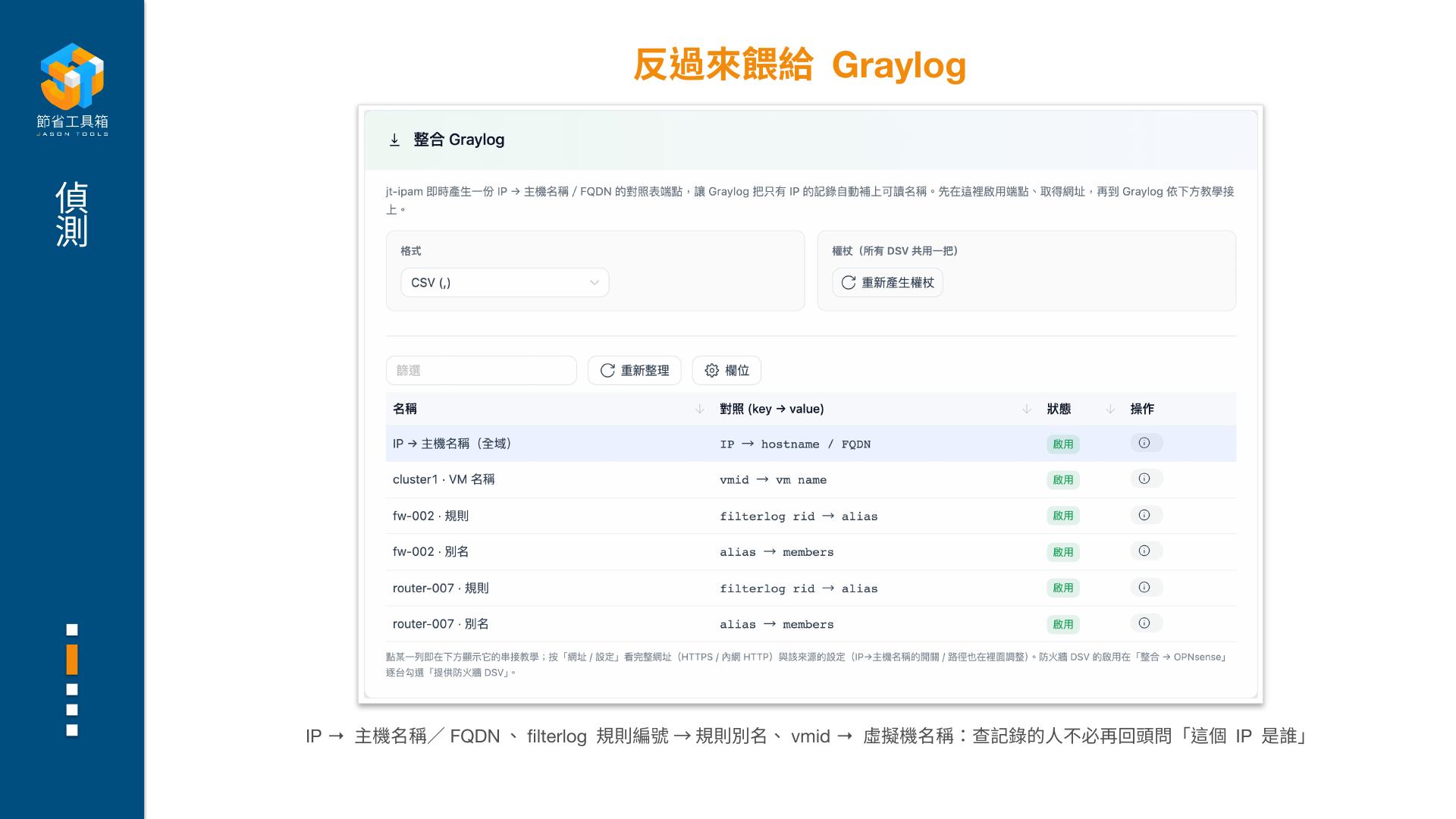
Task: Open info for router-007 · 規則 row
Action: (1146, 587)
